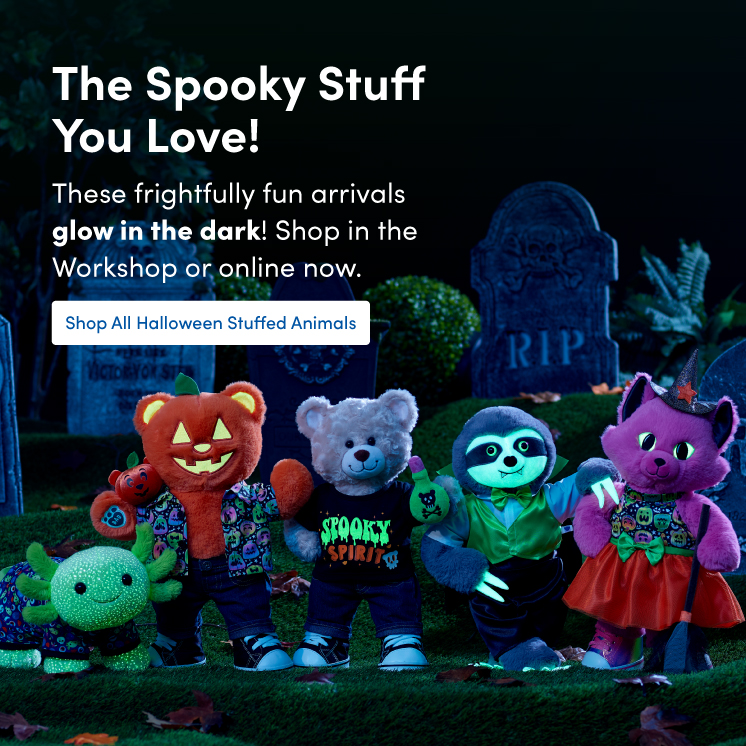Viewport: 746px width, 746px height.
Task: Select the pumpkin-head bear's jack-o'-lantern face
Action: click(203, 446)
